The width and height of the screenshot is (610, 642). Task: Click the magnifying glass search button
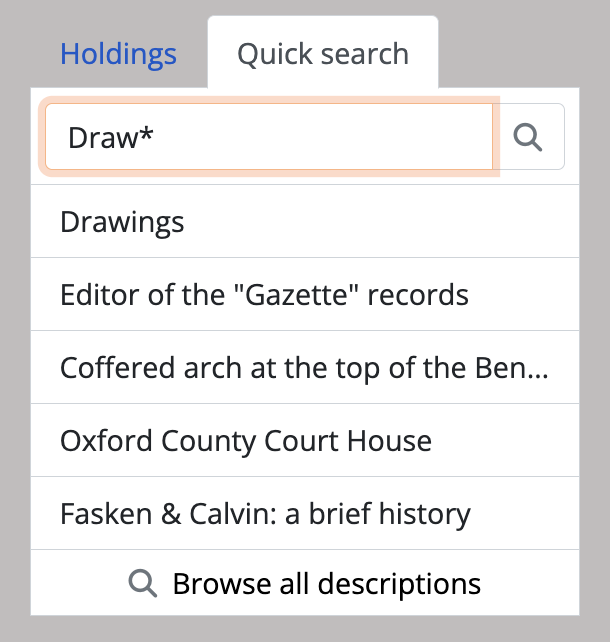point(528,137)
